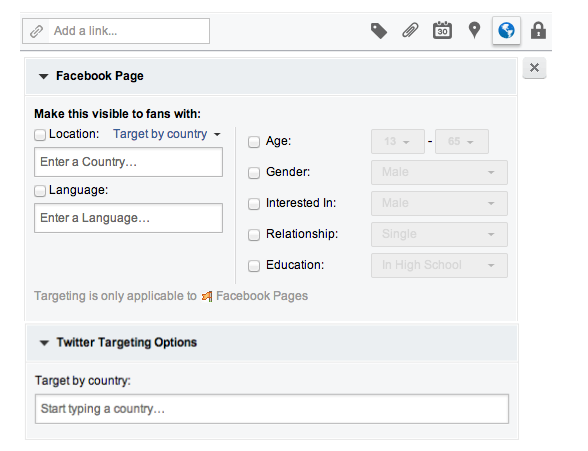Screen dimensions: 588x451
Task: Check the Interested In checkbox
Action: click(254, 204)
